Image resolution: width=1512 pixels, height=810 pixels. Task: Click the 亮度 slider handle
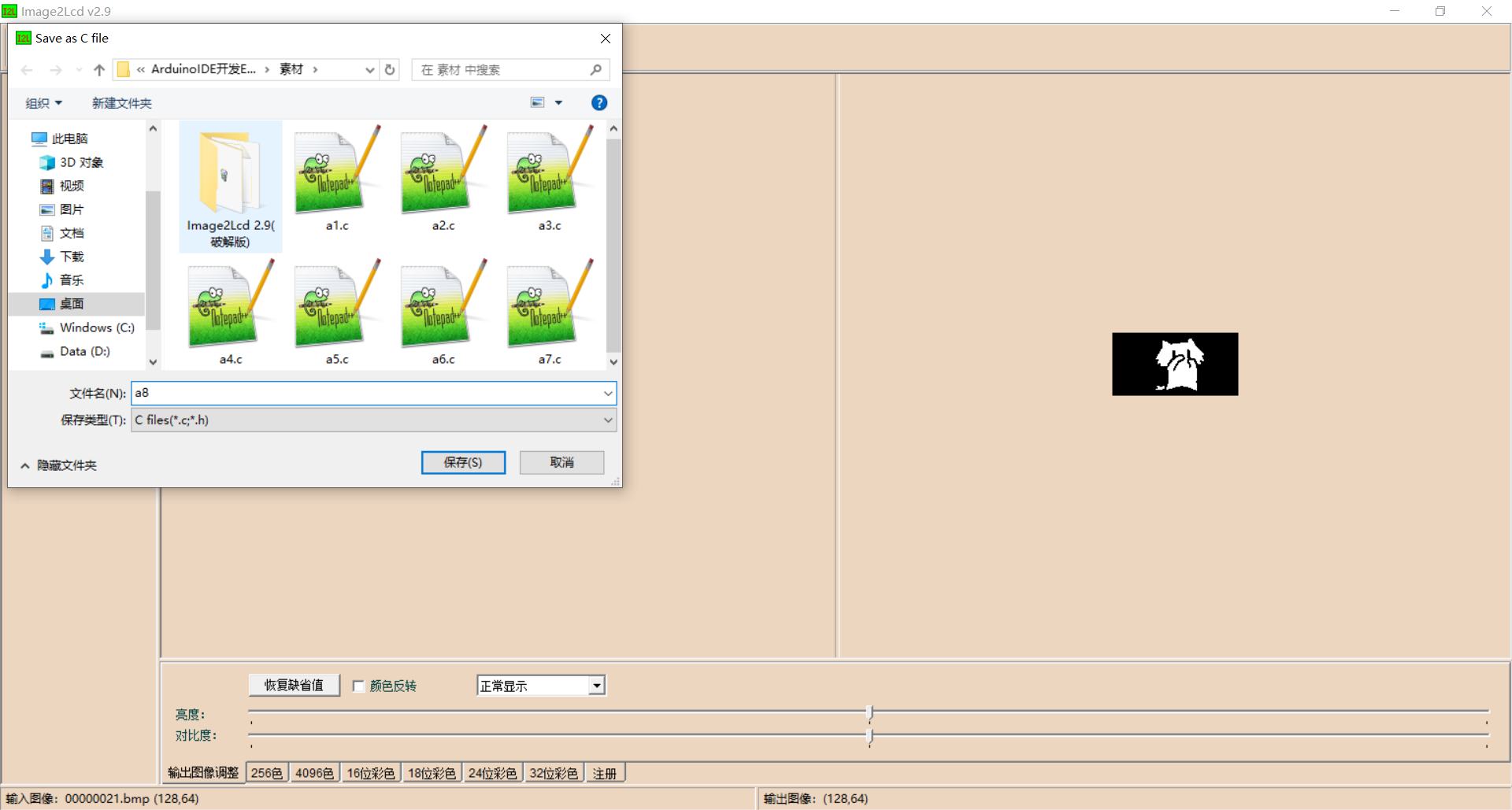point(869,714)
